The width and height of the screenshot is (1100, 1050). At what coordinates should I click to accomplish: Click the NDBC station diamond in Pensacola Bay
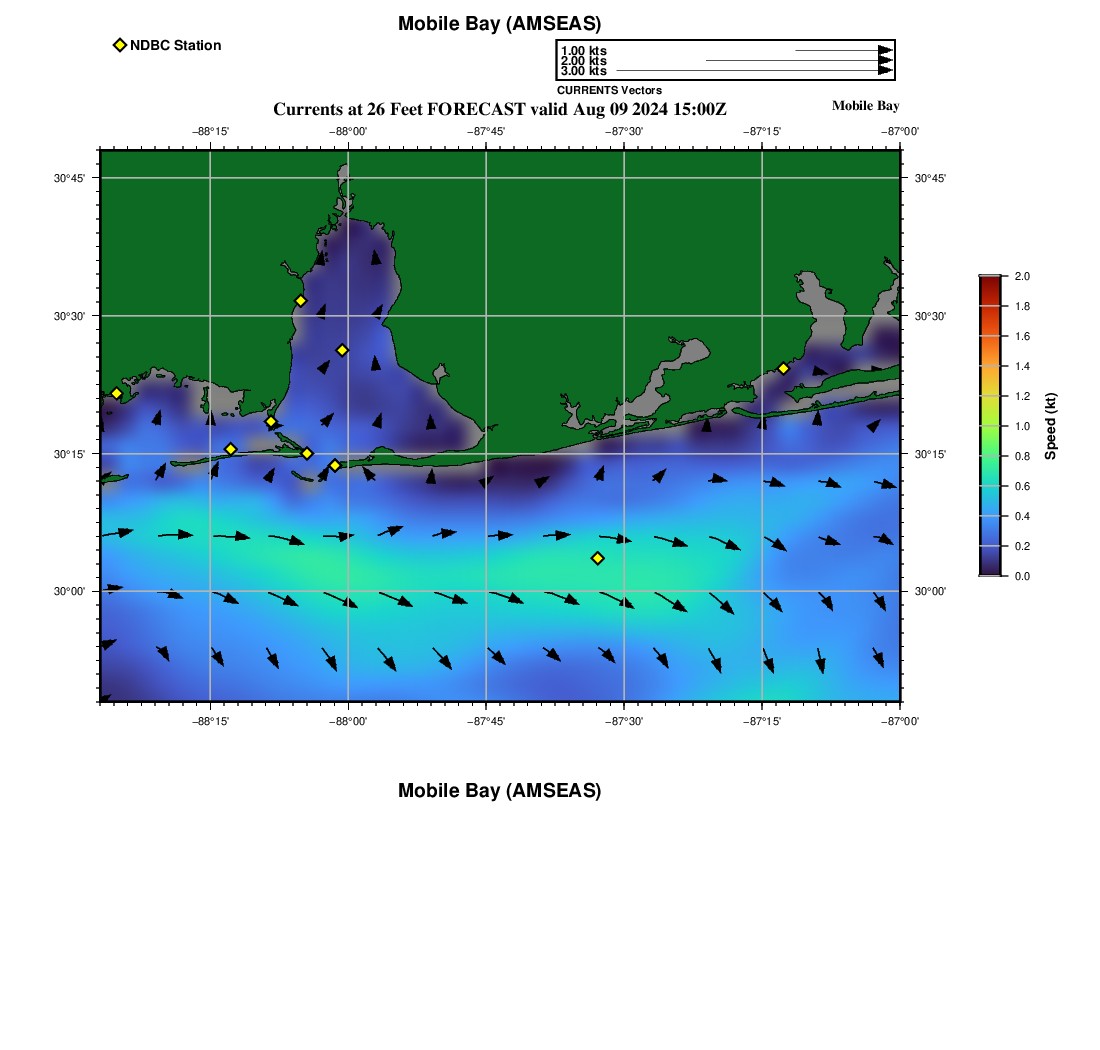783,368
